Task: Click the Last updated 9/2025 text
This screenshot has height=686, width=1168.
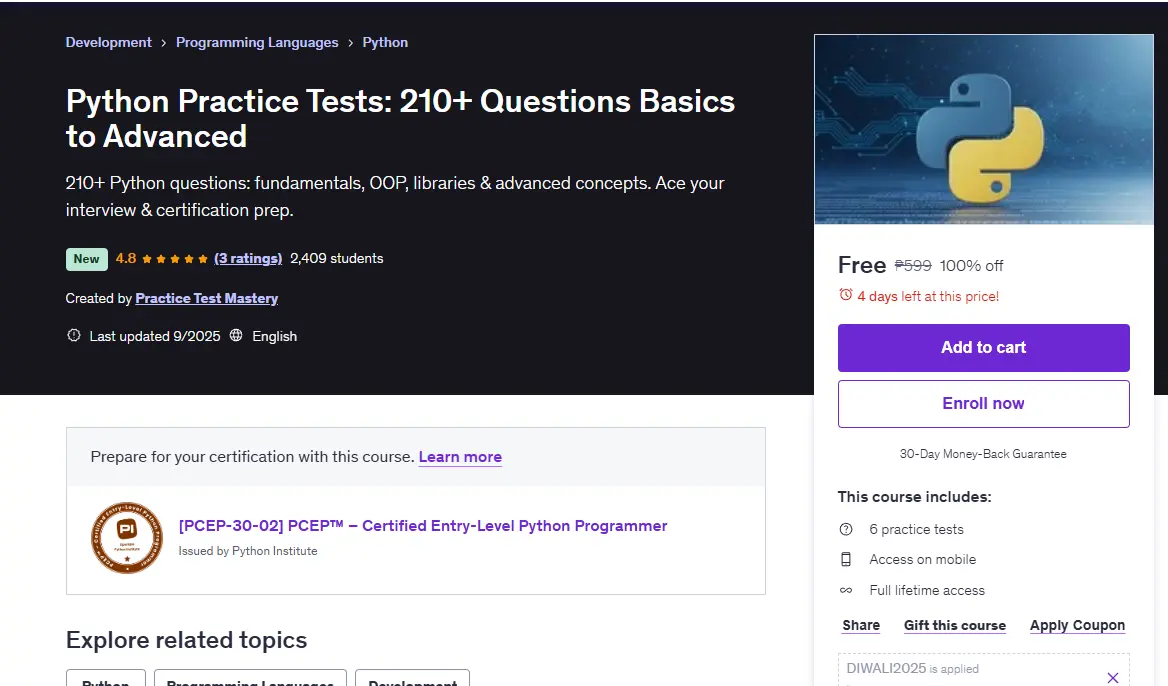Action: (x=155, y=337)
